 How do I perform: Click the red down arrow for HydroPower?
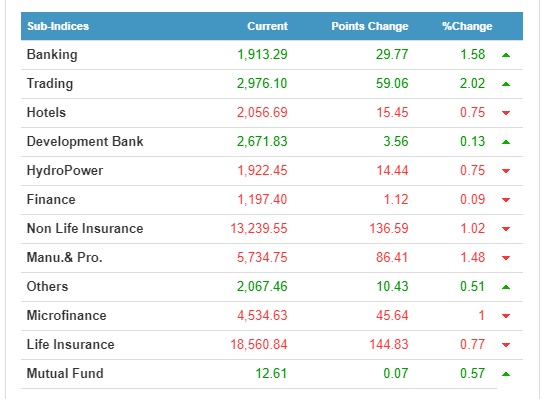(x=506, y=171)
